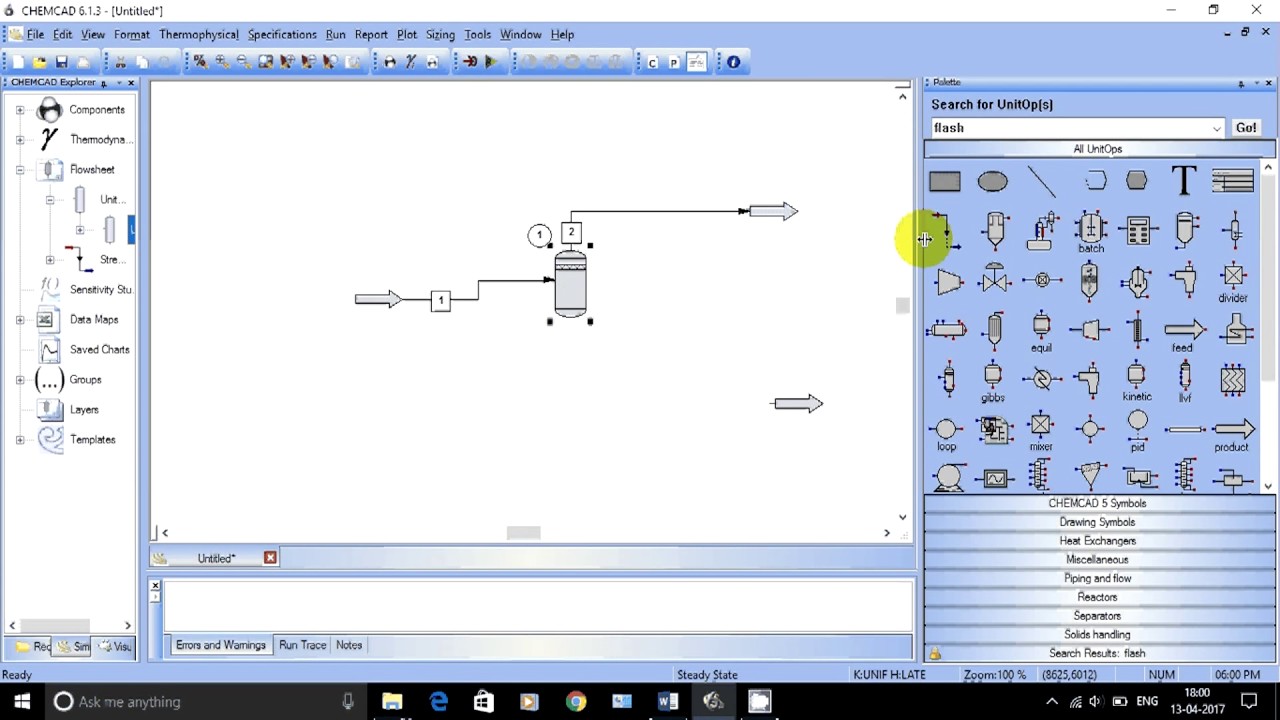Click the Go! search button
Image resolution: width=1280 pixels, height=720 pixels.
coord(1246,128)
